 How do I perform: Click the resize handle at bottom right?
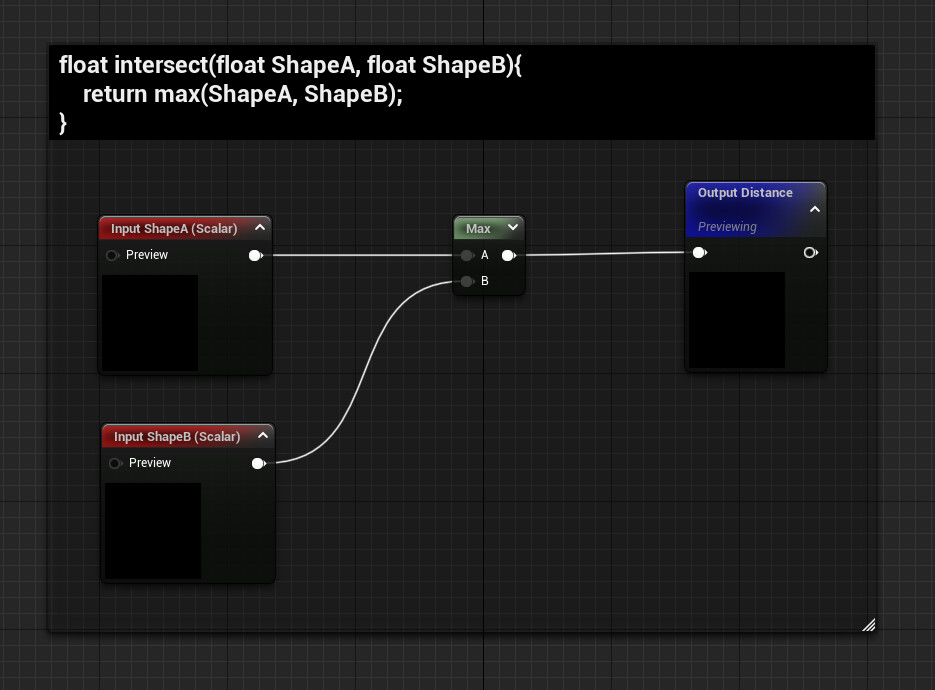click(868, 624)
